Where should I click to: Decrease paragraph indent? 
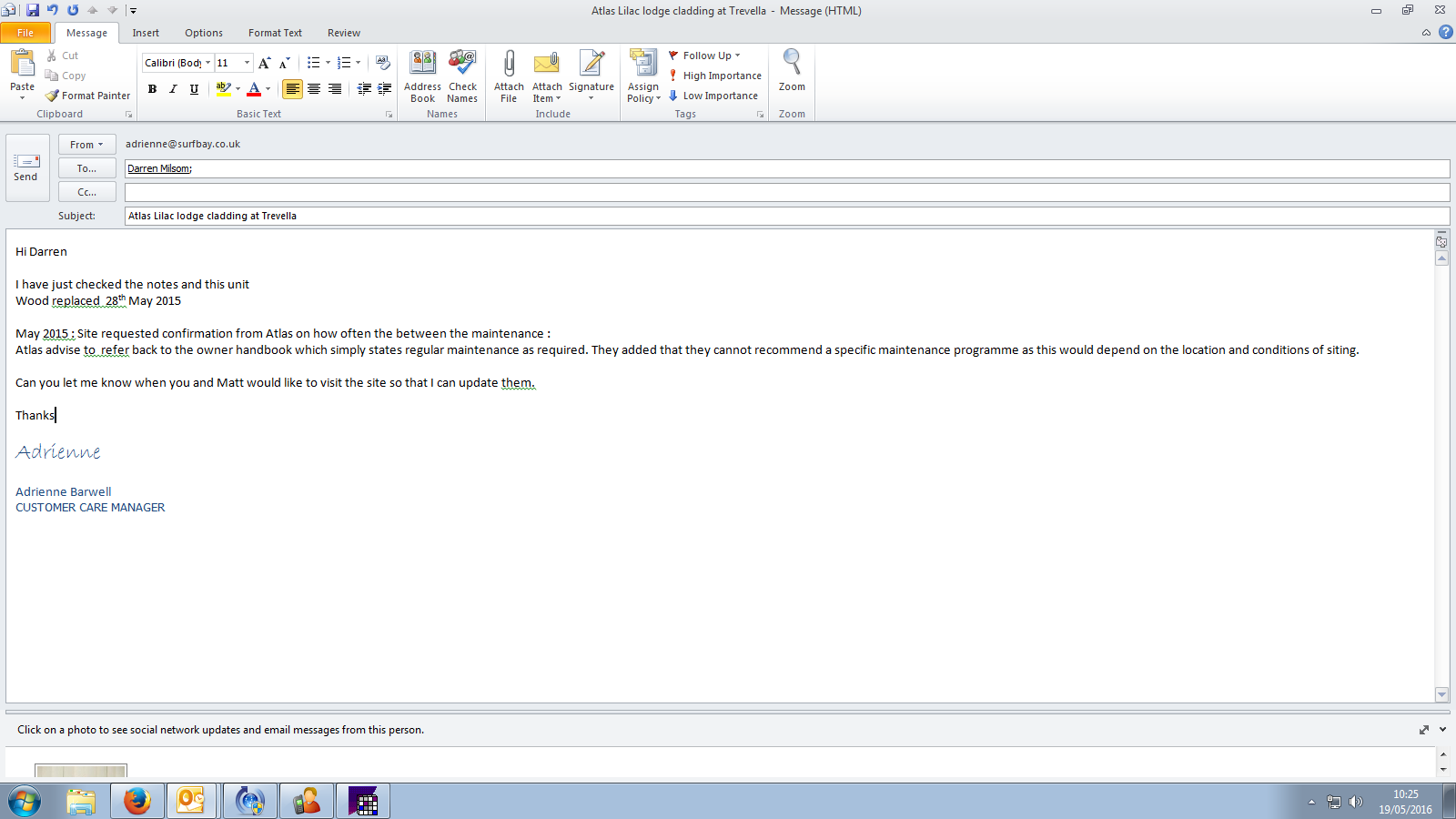click(x=364, y=88)
